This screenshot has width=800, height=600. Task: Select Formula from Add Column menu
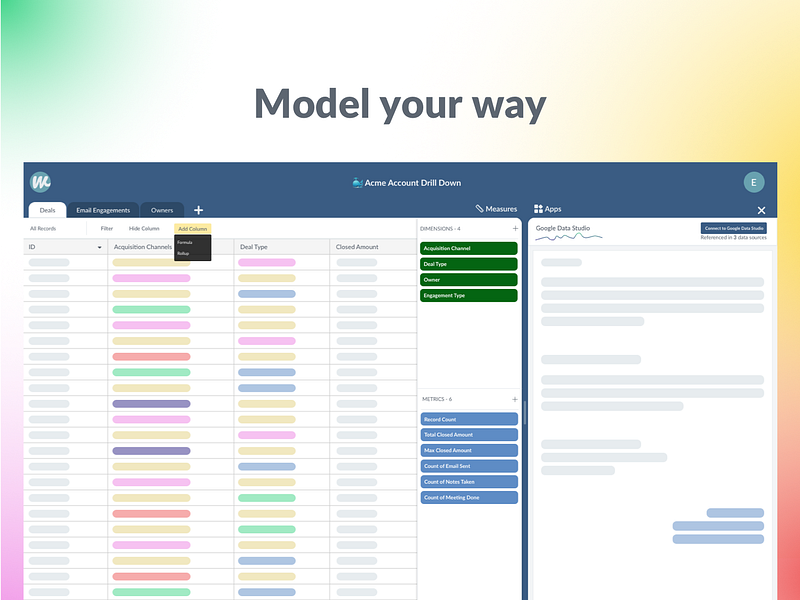[x=185, y=242]
